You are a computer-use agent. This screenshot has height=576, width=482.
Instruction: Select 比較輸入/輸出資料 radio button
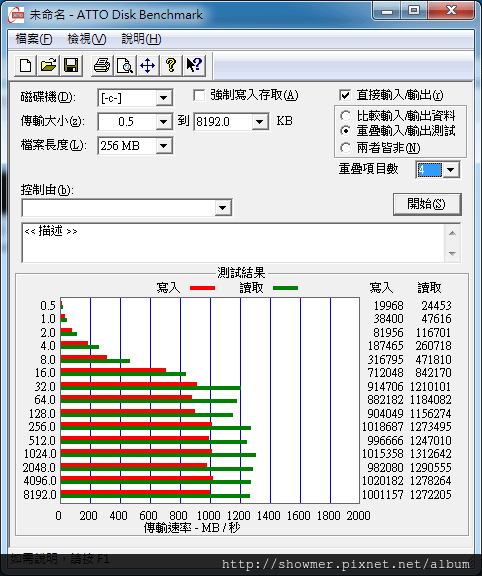pos(345,116)
